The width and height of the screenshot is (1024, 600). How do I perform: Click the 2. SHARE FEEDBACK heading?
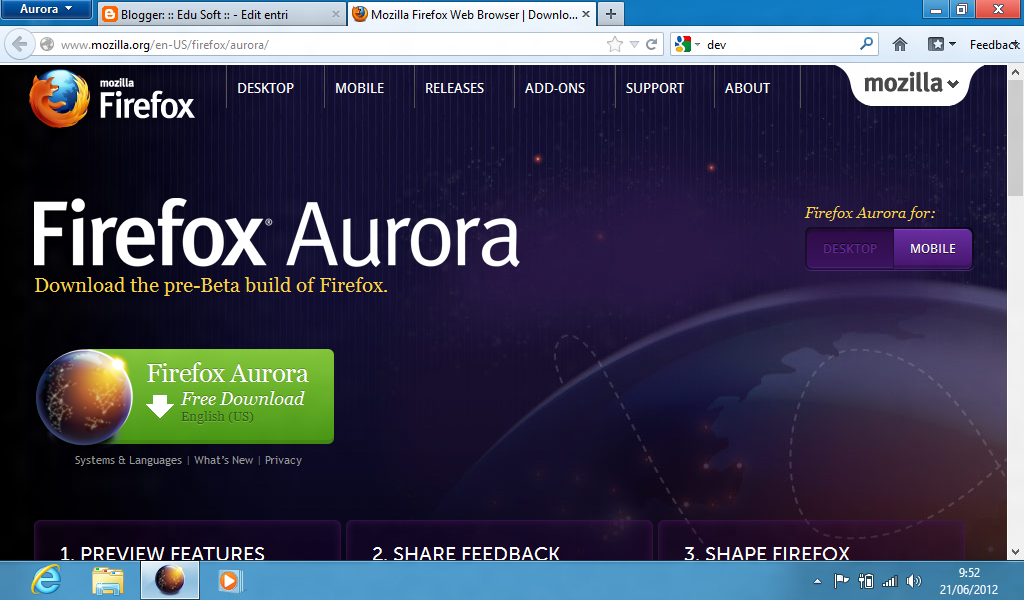(x=466, y=554)
